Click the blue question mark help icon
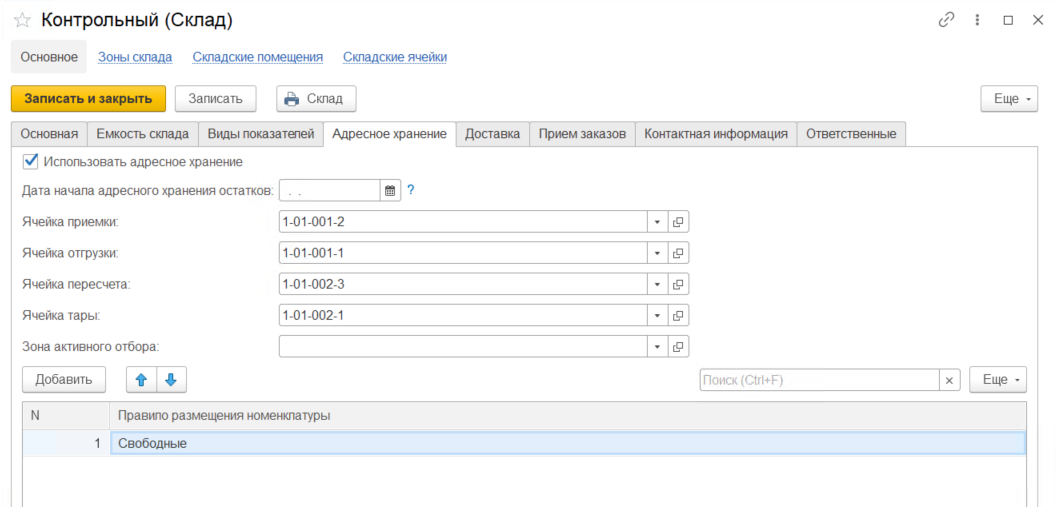 pyautogui.click(x=410, y=190)
